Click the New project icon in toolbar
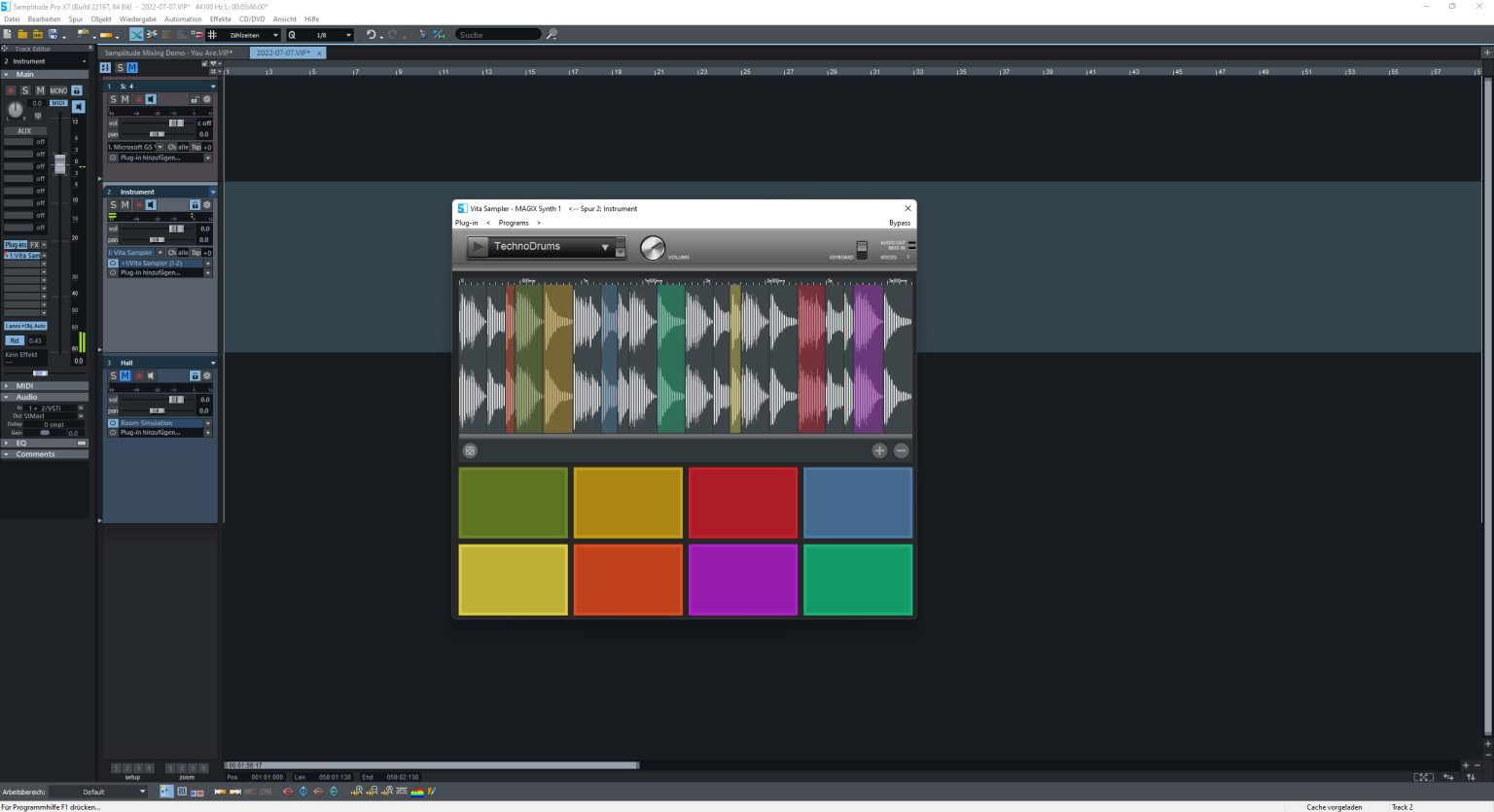This screenshot has width=1494, height=812. [x=7, y=34]
